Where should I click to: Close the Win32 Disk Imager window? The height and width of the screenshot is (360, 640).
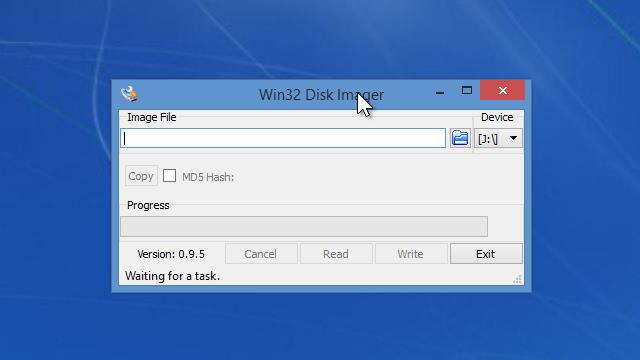click(502, 90)
